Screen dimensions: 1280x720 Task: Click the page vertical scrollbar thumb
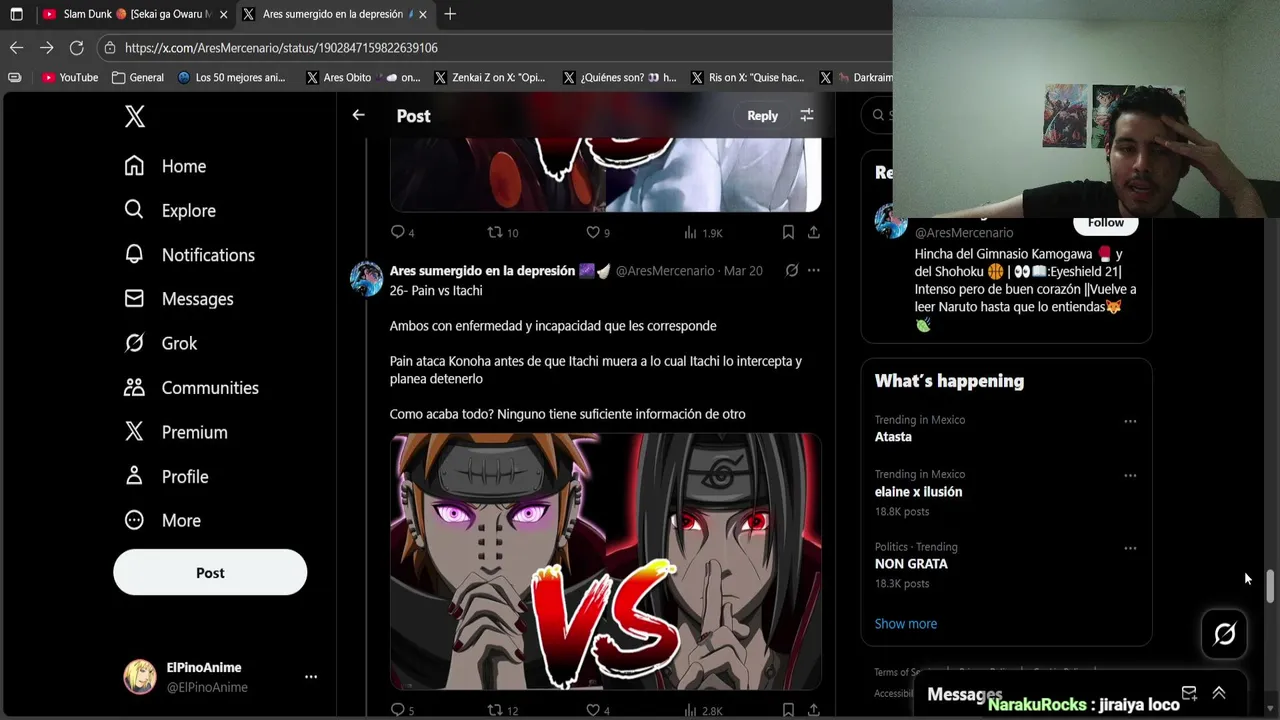1270,586
